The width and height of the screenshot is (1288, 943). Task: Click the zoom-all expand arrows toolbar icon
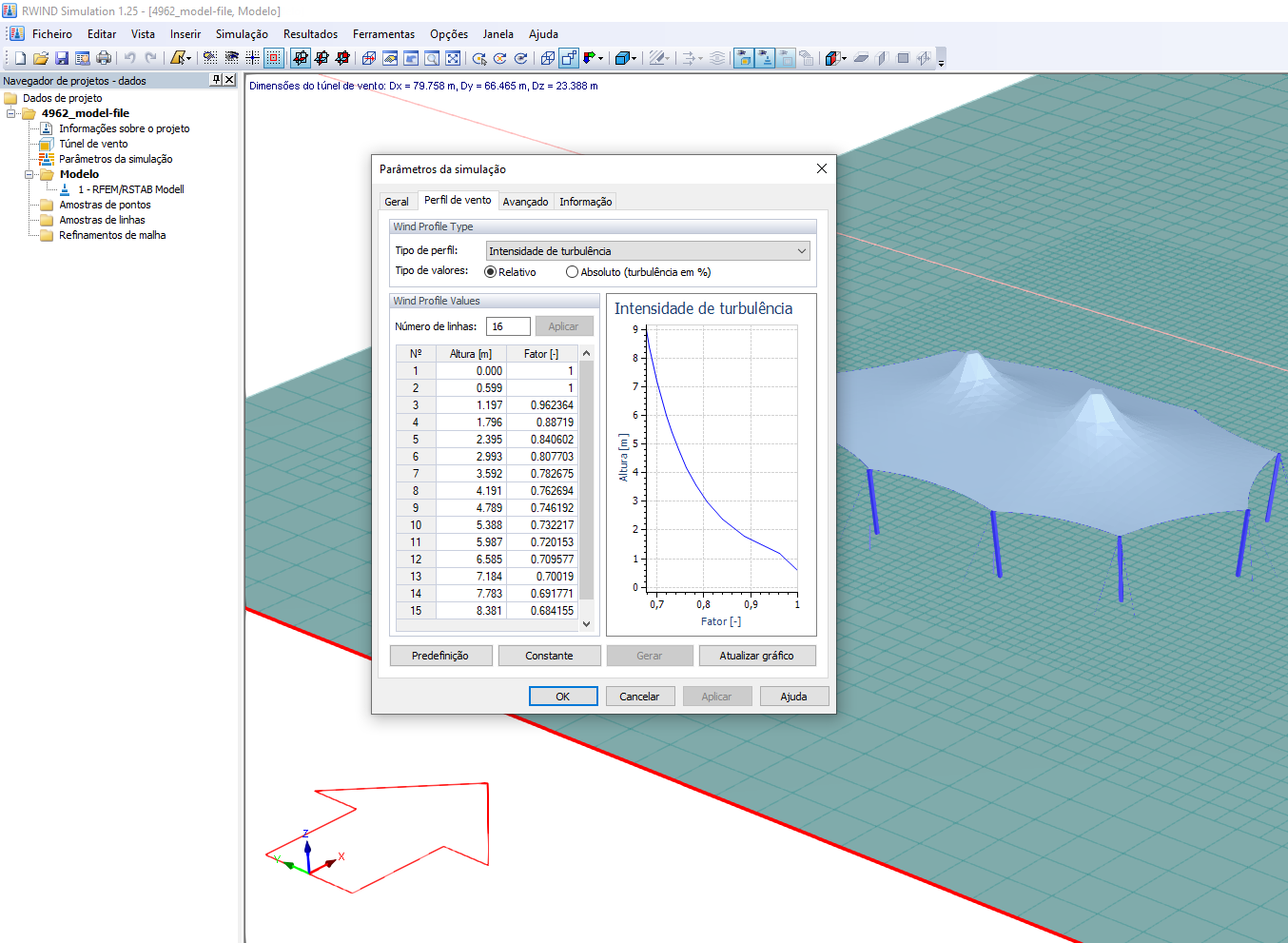tap(453, 58)
